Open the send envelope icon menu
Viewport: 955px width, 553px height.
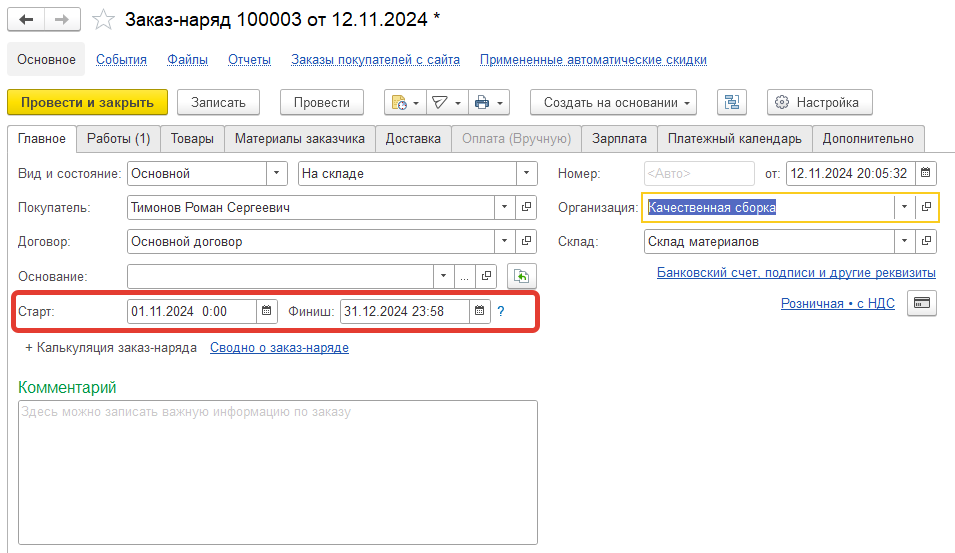coord(446,102)
